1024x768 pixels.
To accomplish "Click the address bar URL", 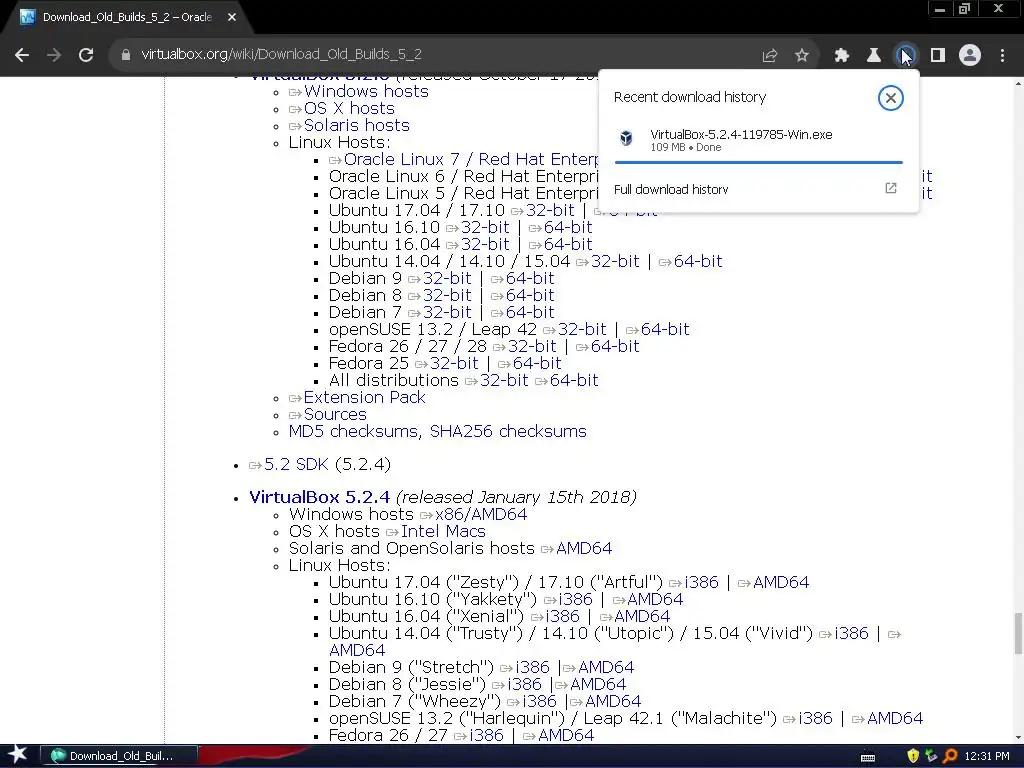I will click(x=281, y=54).
